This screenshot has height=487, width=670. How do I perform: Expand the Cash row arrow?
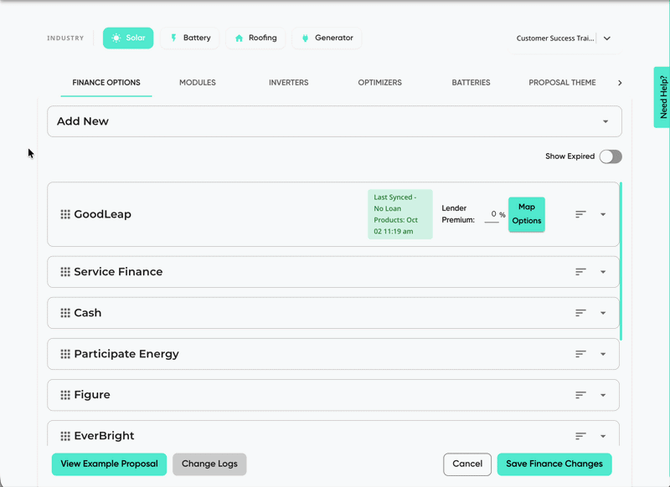click(603, 313)
